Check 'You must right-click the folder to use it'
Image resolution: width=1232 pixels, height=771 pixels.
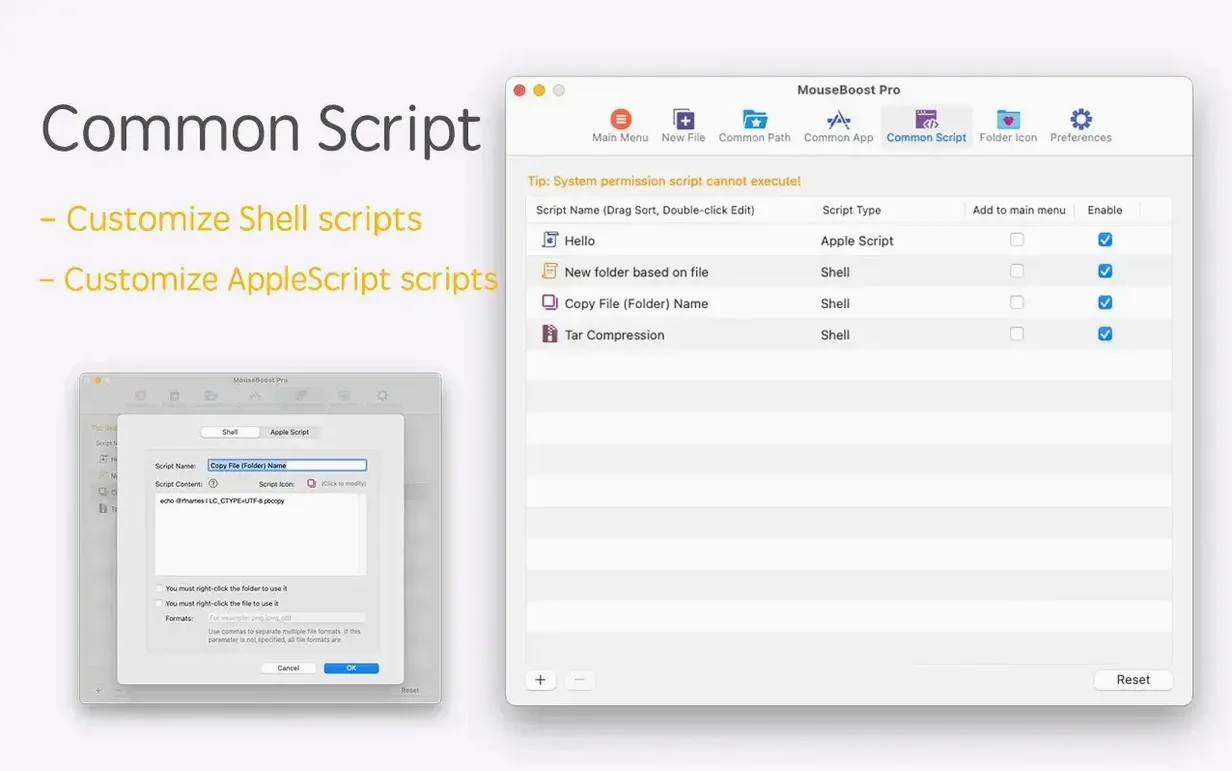(159, 589)
